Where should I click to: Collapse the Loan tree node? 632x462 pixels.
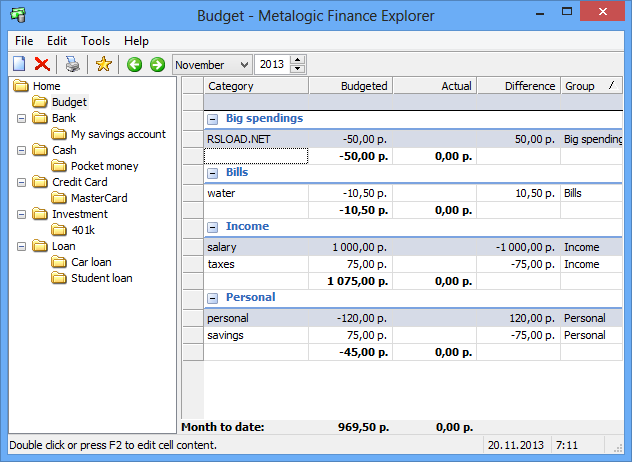coord(21,246)
